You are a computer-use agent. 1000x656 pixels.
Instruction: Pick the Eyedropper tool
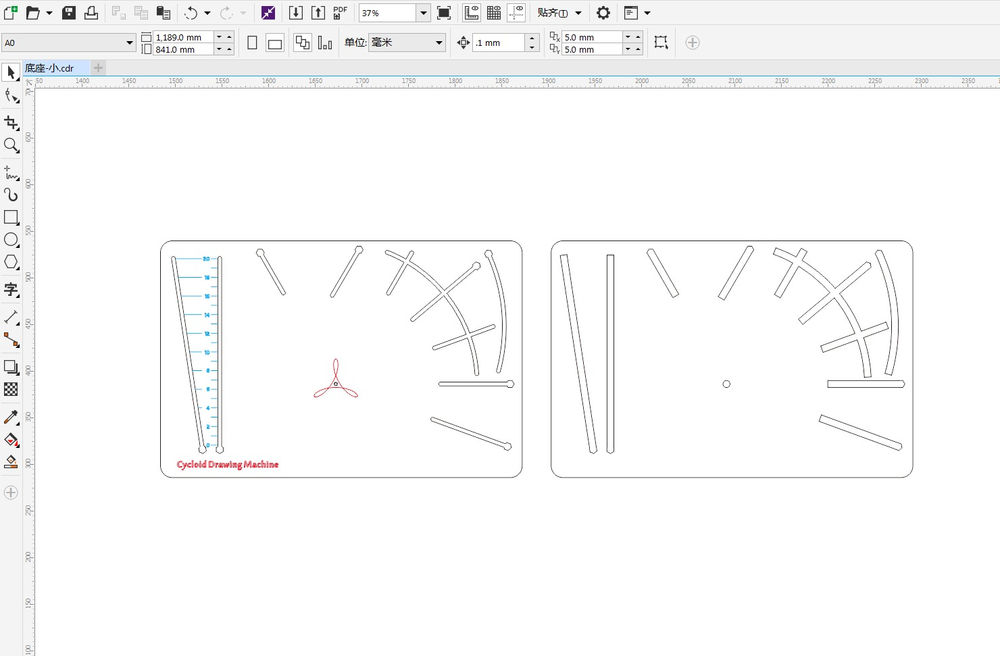point(12,417)
